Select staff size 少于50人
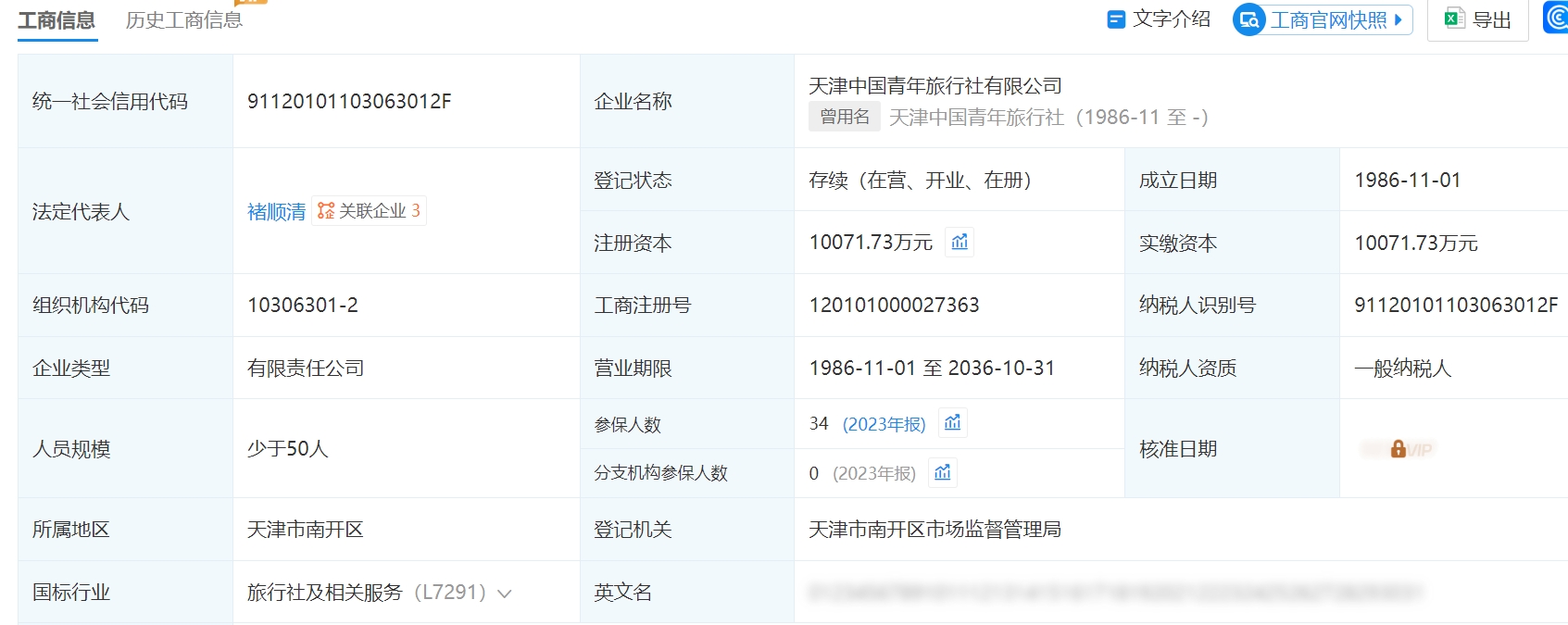This screenshot has width=1568, height=625. pyautogui.click(x=287, y=449)
